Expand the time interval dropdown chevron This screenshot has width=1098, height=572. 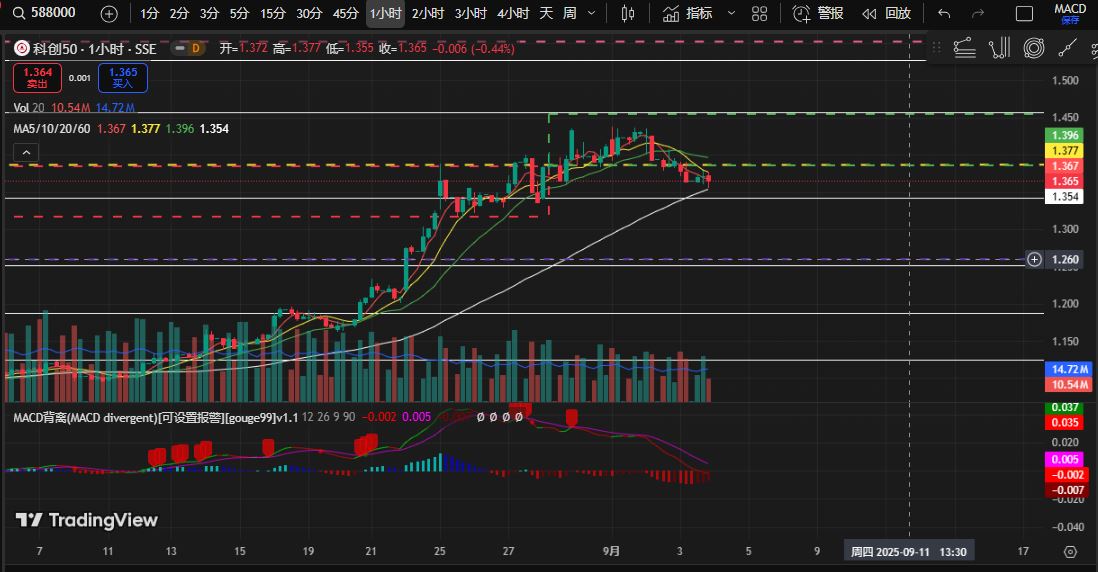(x=592, y=13)
